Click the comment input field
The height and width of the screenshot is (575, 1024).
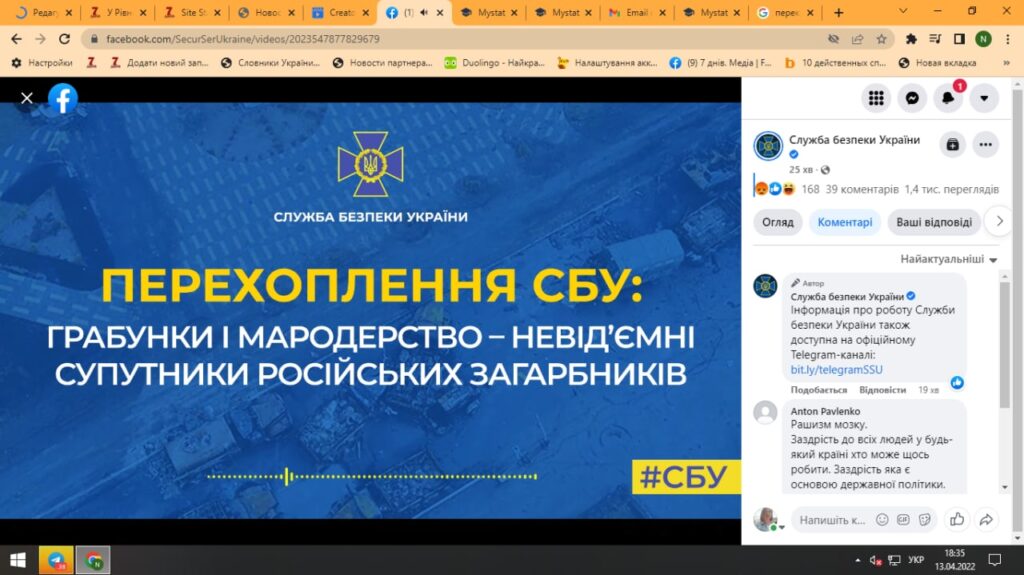[x=832, y=520]
